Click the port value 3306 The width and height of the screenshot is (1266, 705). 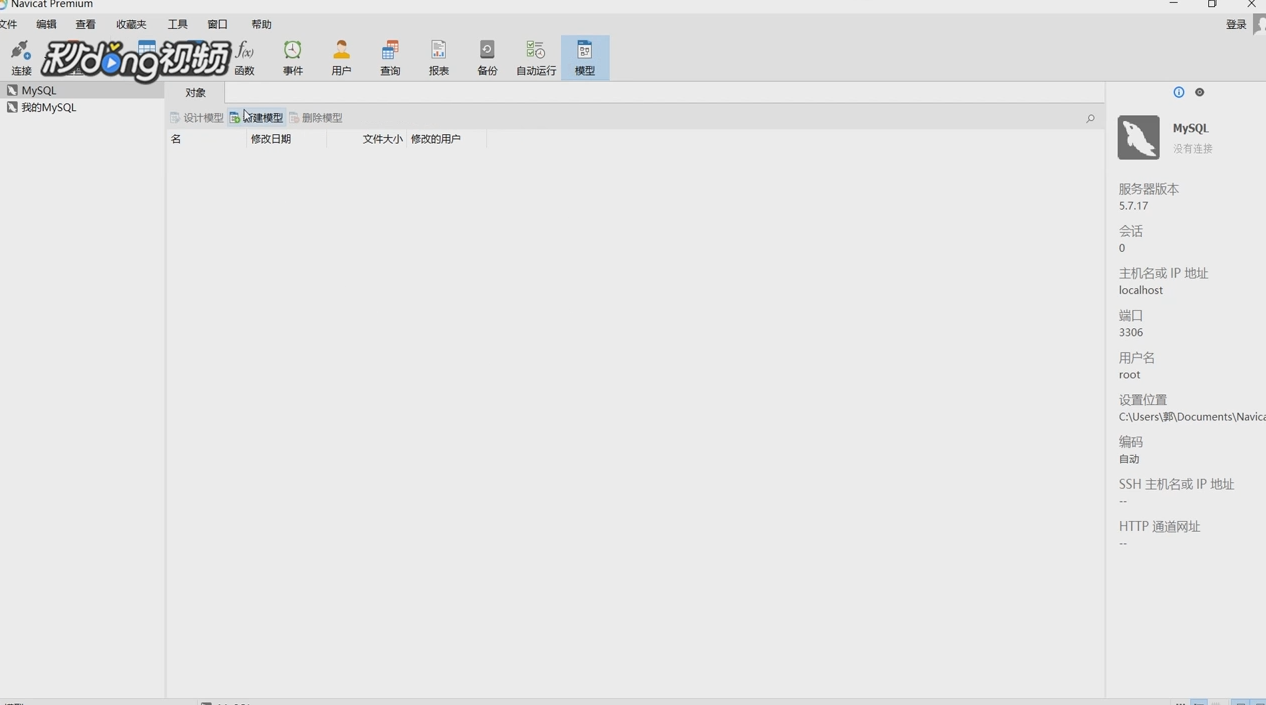[1131, 332]
